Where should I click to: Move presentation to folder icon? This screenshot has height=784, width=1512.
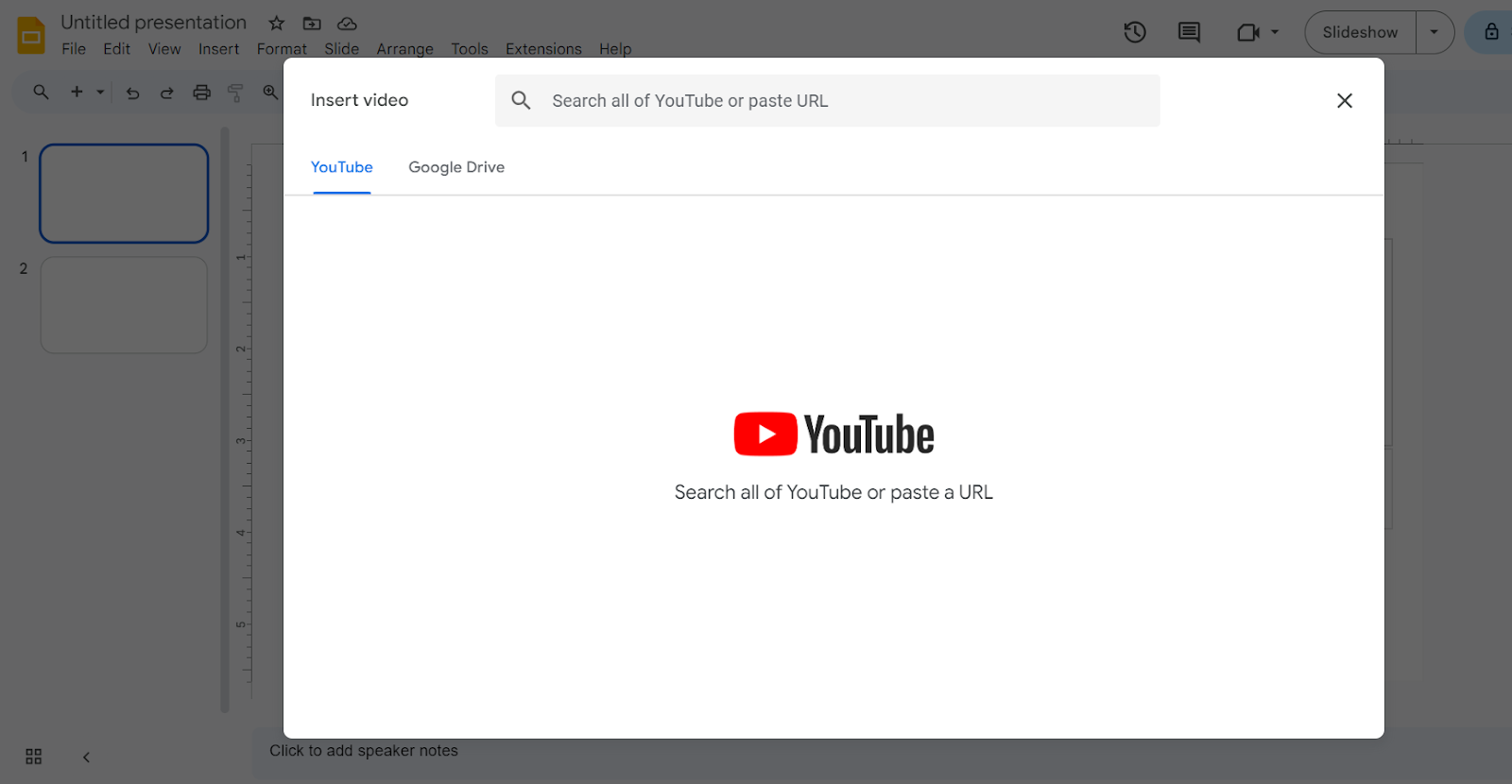pos(312,23)
